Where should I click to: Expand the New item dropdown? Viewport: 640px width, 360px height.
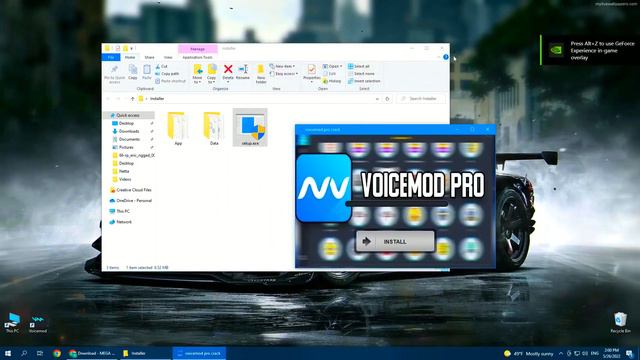point(282,66)
